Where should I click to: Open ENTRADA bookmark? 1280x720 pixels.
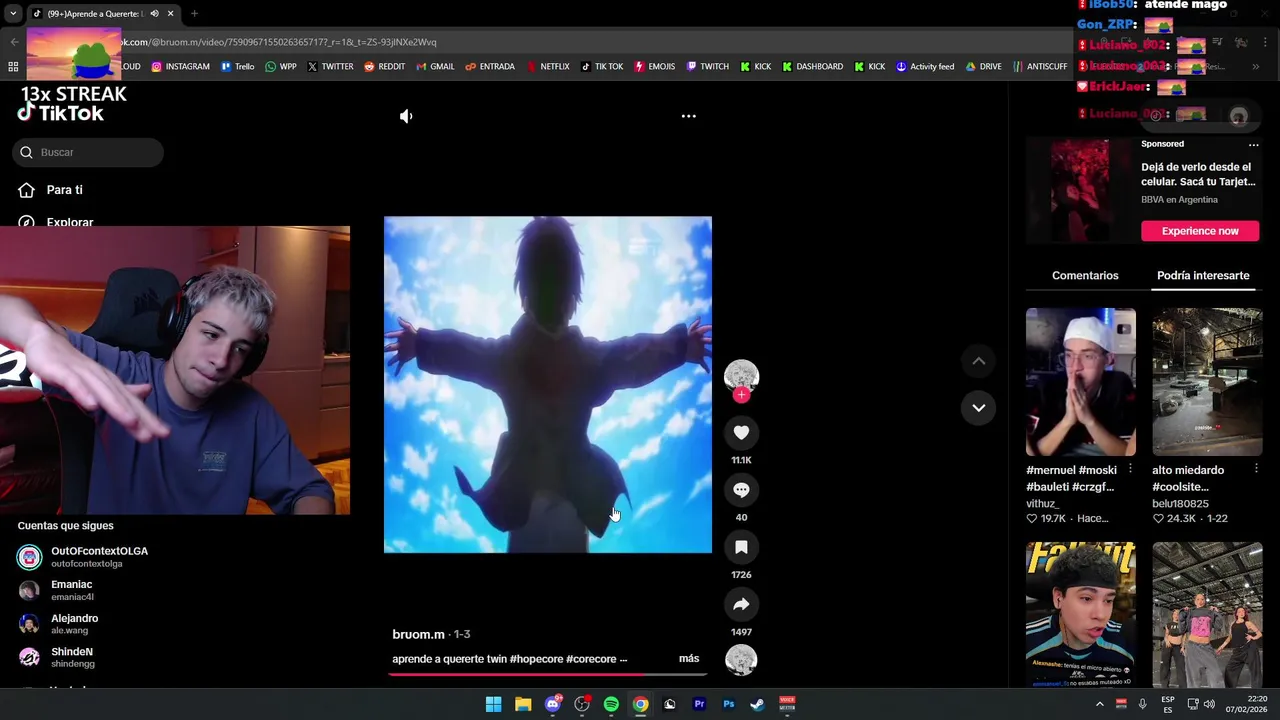pyautogui.click(x=490, y=67)
